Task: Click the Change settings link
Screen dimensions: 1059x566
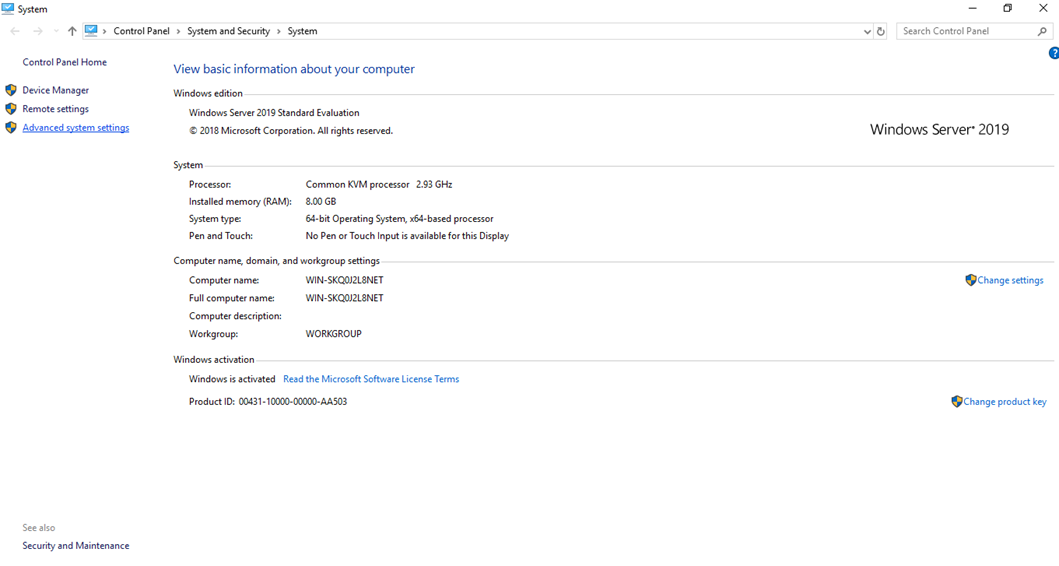Action: click(1010, 280)
